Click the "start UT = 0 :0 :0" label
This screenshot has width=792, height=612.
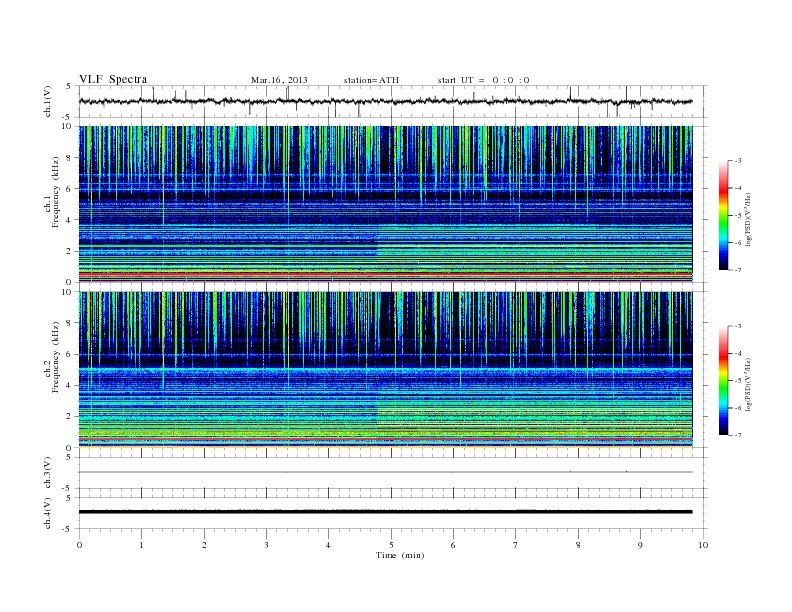coord(483,80)
